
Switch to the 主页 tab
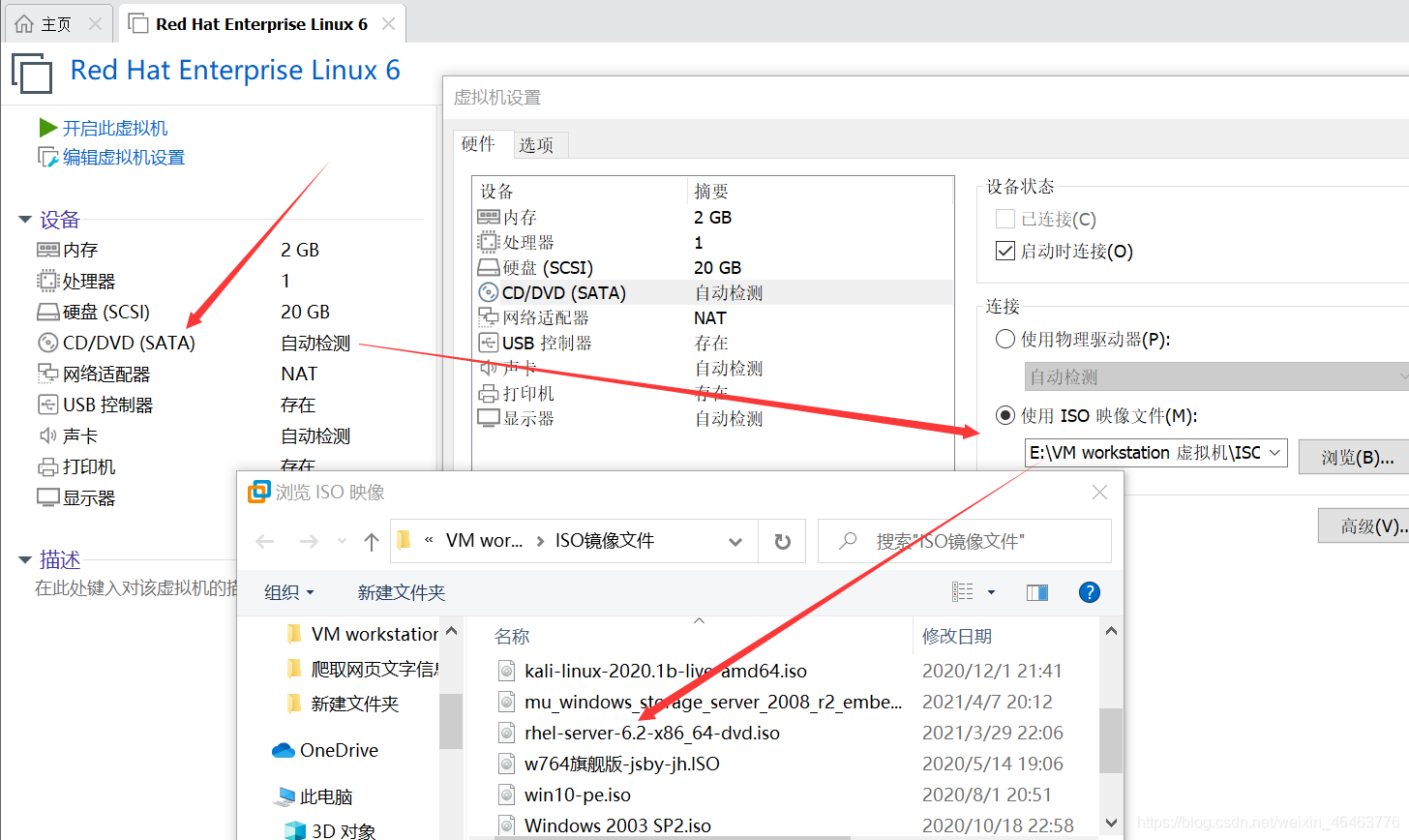pyautogui.click(x=57, y=23)
